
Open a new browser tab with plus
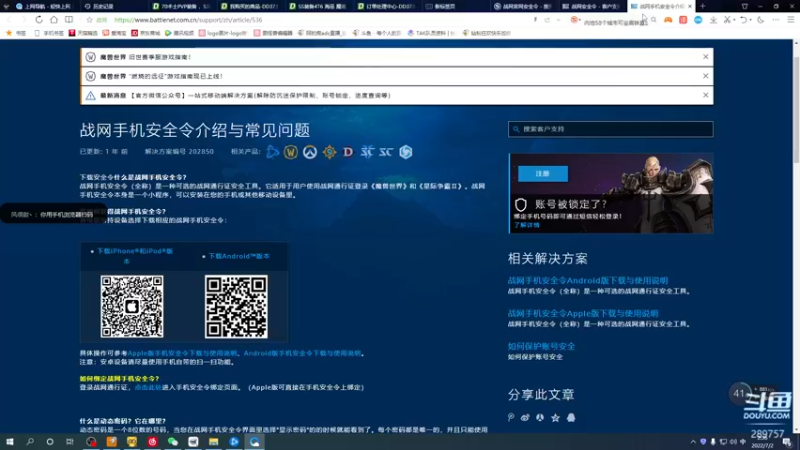[x=703, y=6]
